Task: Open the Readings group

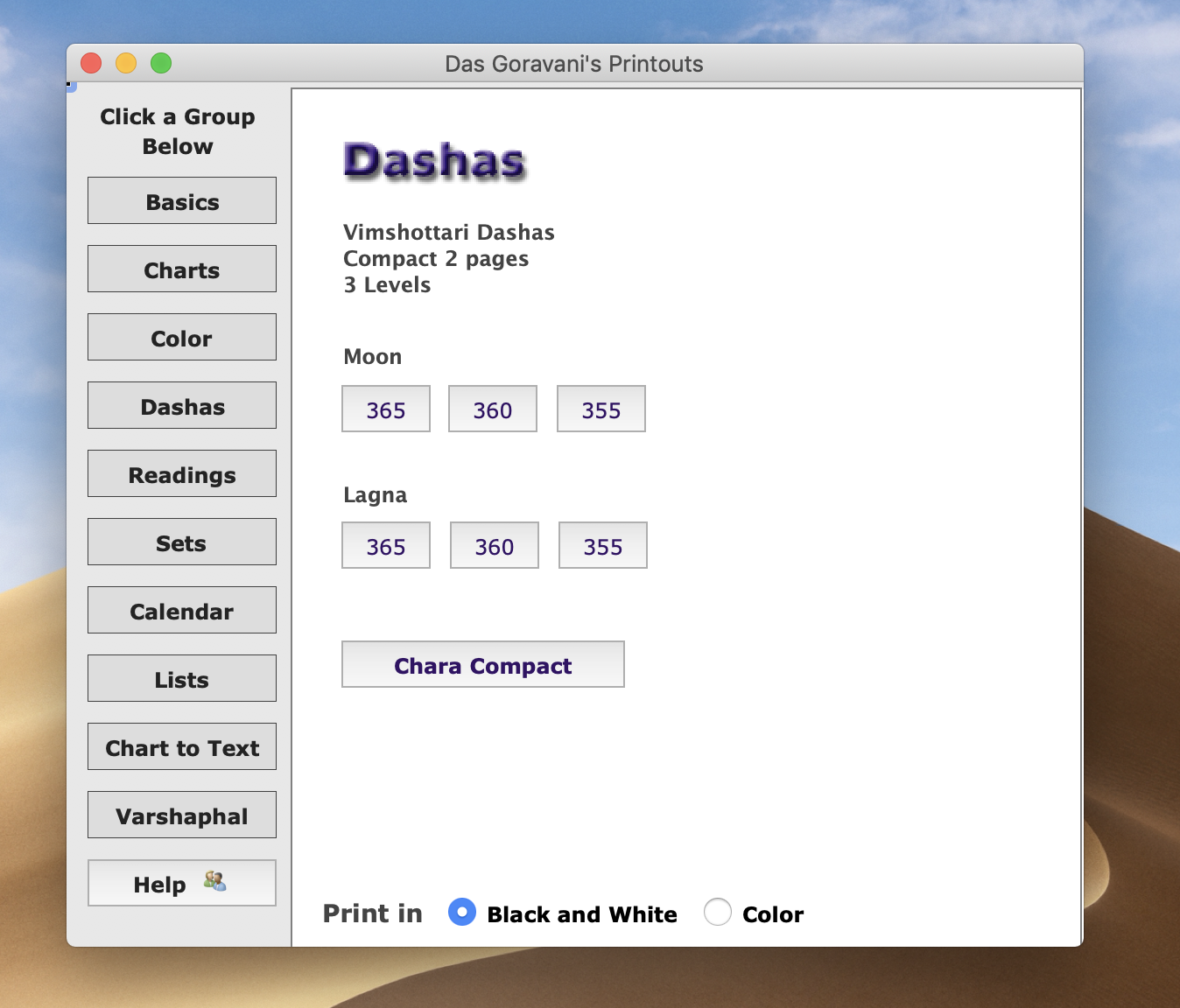Action: tap(182, 474)
